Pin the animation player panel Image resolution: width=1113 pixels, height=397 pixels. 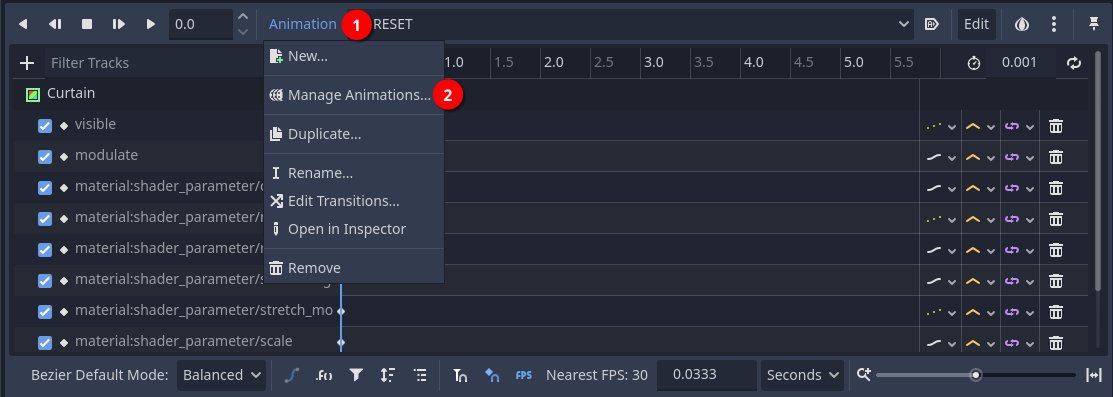point(1093,24)
